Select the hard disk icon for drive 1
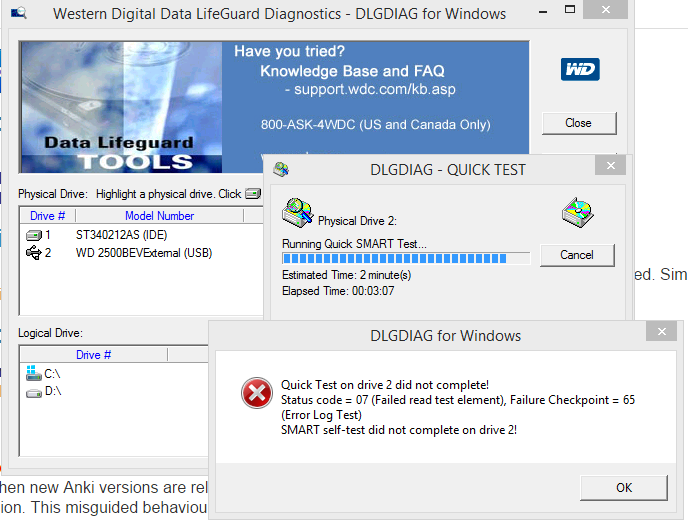 (x=33, y=236)
